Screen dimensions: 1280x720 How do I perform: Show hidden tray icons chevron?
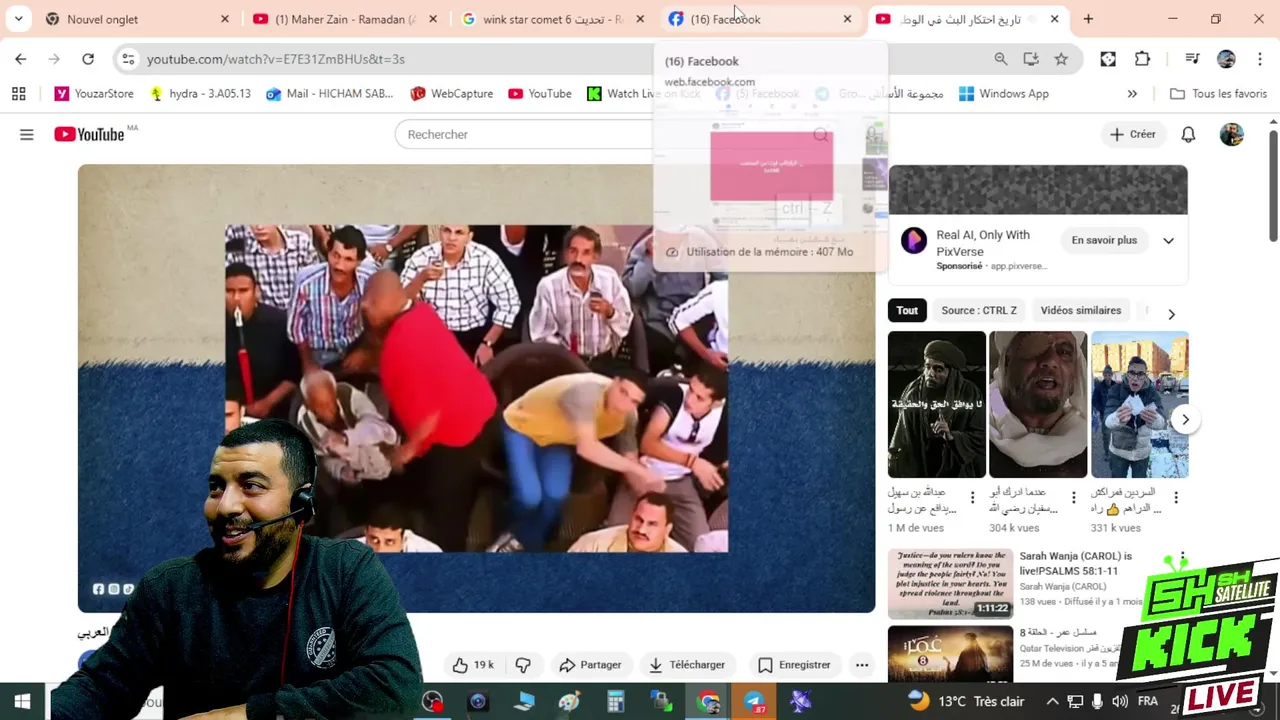[1052, 702]
